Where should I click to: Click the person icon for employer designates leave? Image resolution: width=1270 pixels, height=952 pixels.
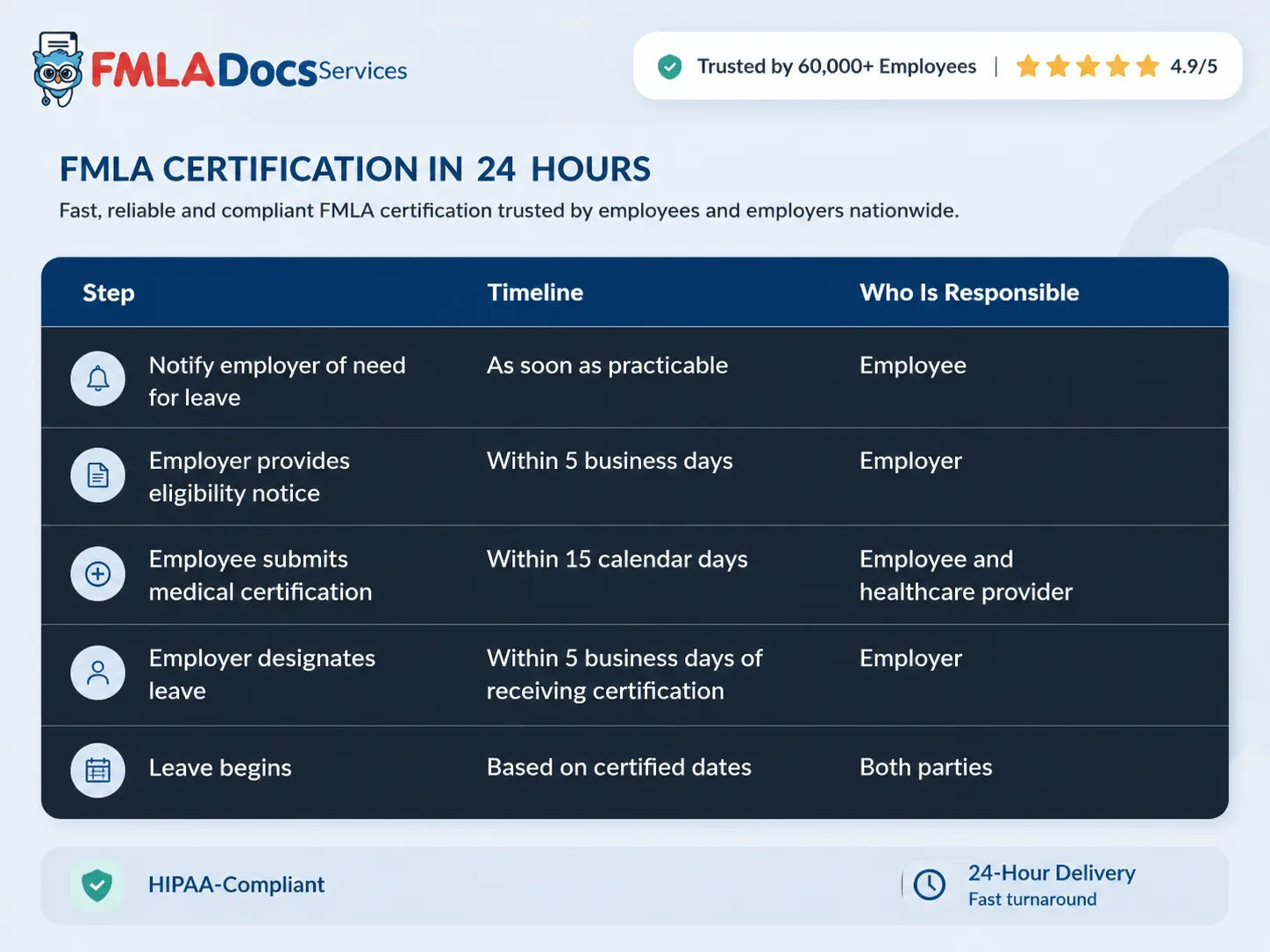[98, 673]
